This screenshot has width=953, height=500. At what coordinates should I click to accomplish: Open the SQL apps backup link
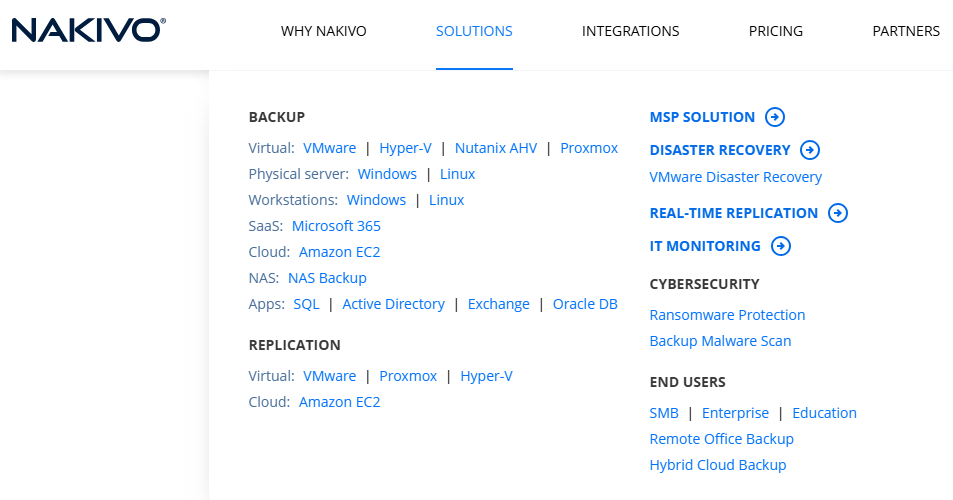click(306, 304)
